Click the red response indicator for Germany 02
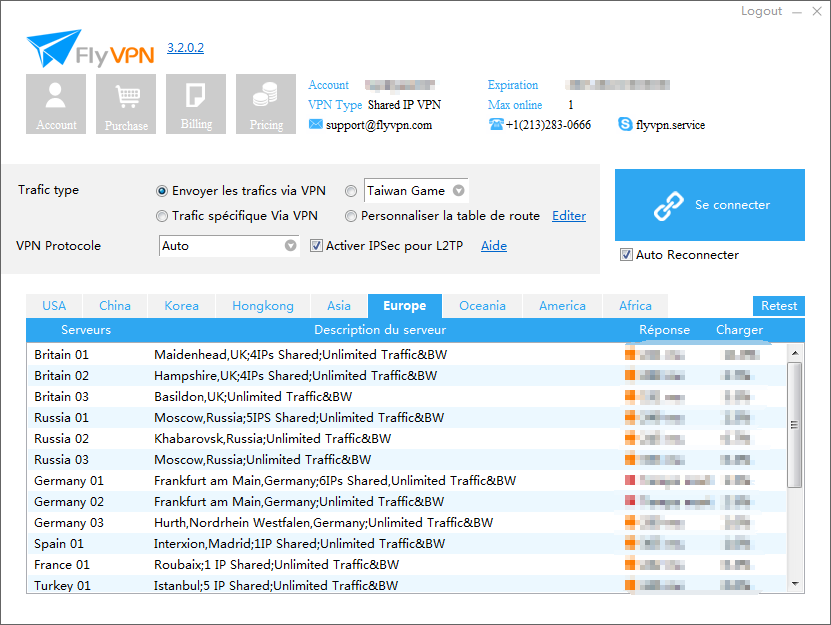The height and width of the screenshot is (625, 831). 630,501
